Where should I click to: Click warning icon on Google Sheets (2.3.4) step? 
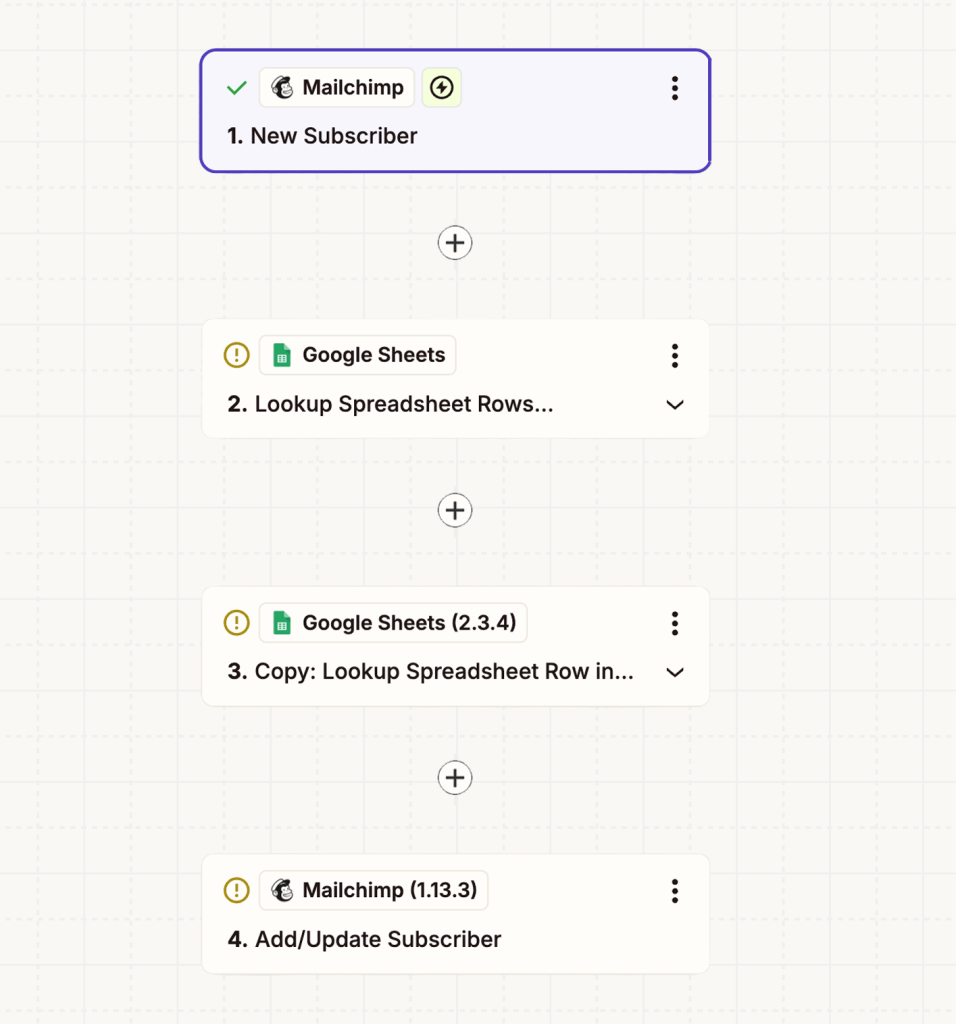236,622
